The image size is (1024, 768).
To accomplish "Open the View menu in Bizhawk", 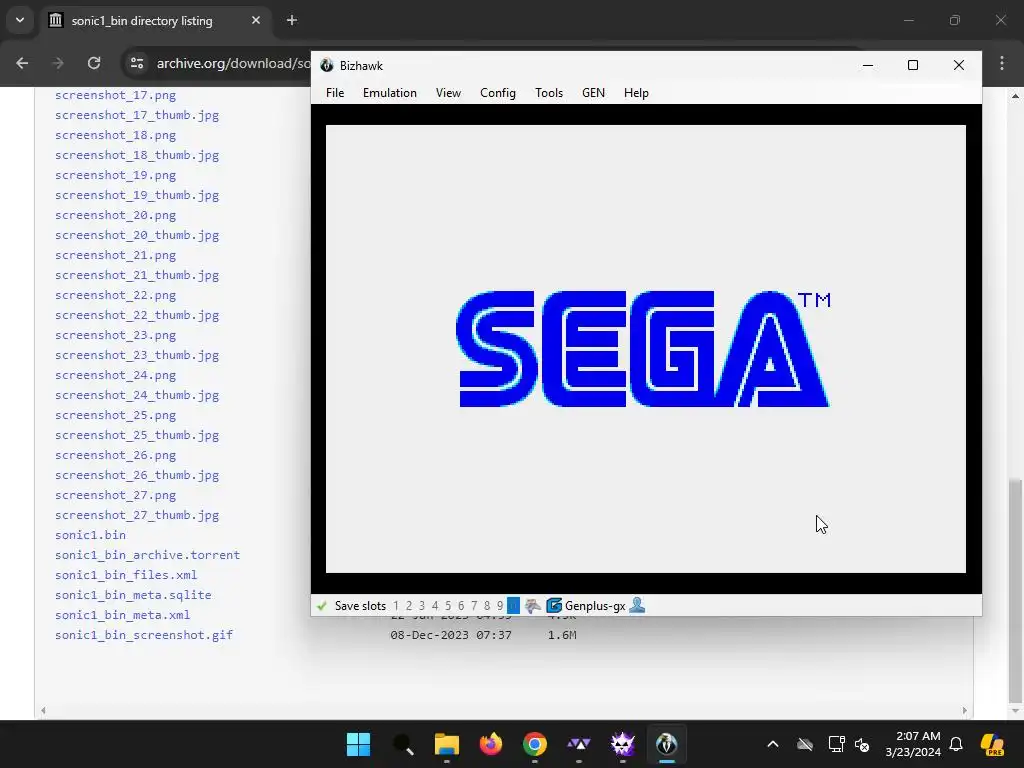I will coord(449,93).
